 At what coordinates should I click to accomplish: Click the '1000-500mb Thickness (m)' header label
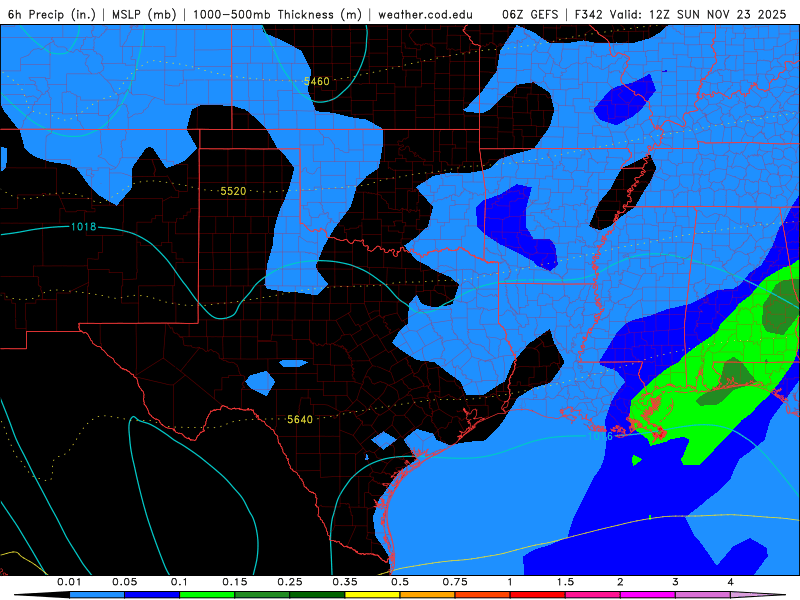(277, 15)
